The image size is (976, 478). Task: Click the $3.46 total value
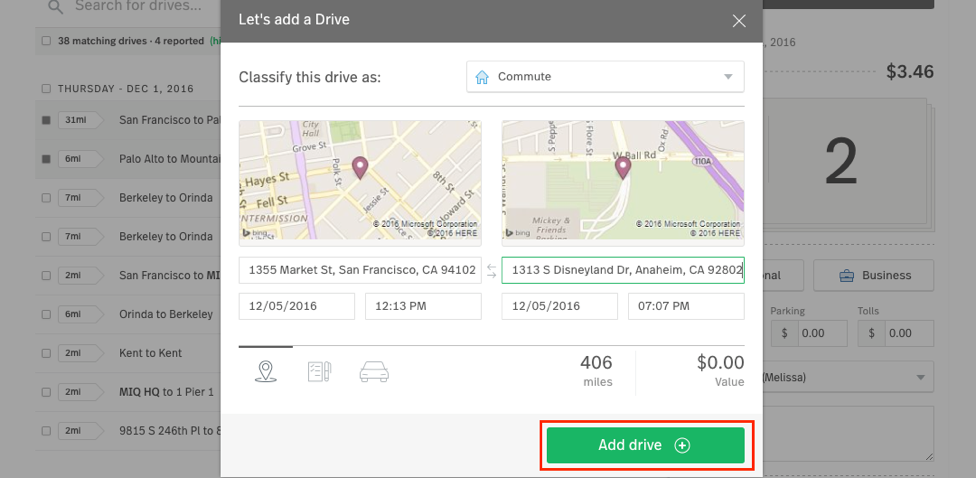[x=910, y=72]
